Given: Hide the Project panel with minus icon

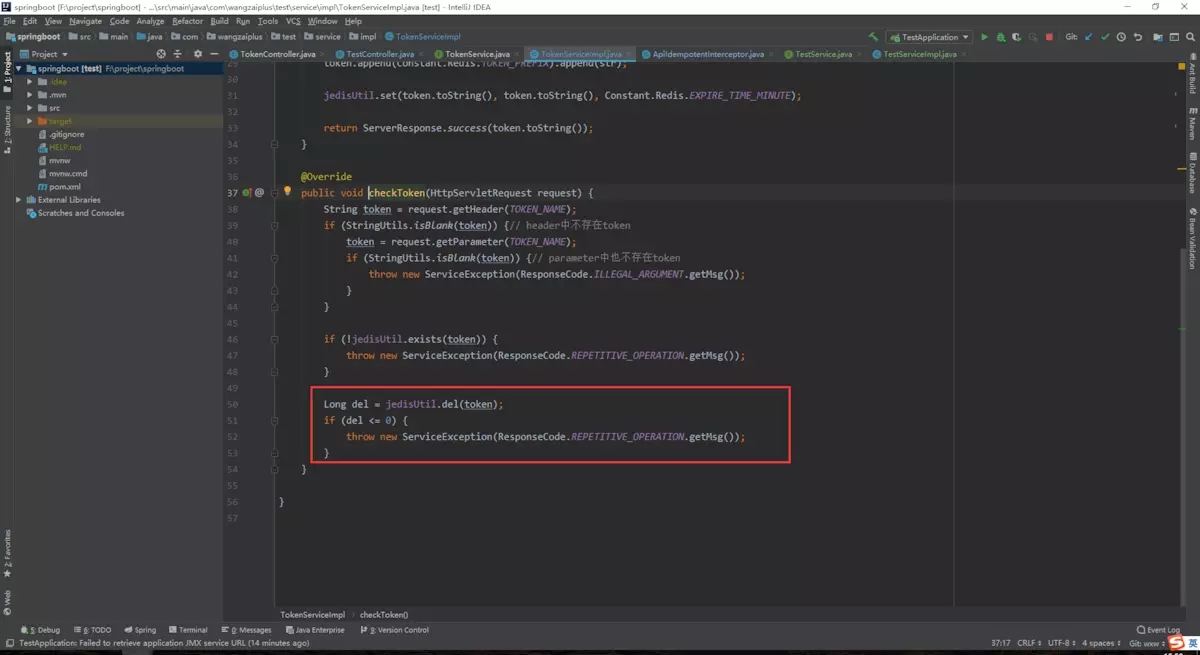Looking at the screenshot, I should (214, 54).
